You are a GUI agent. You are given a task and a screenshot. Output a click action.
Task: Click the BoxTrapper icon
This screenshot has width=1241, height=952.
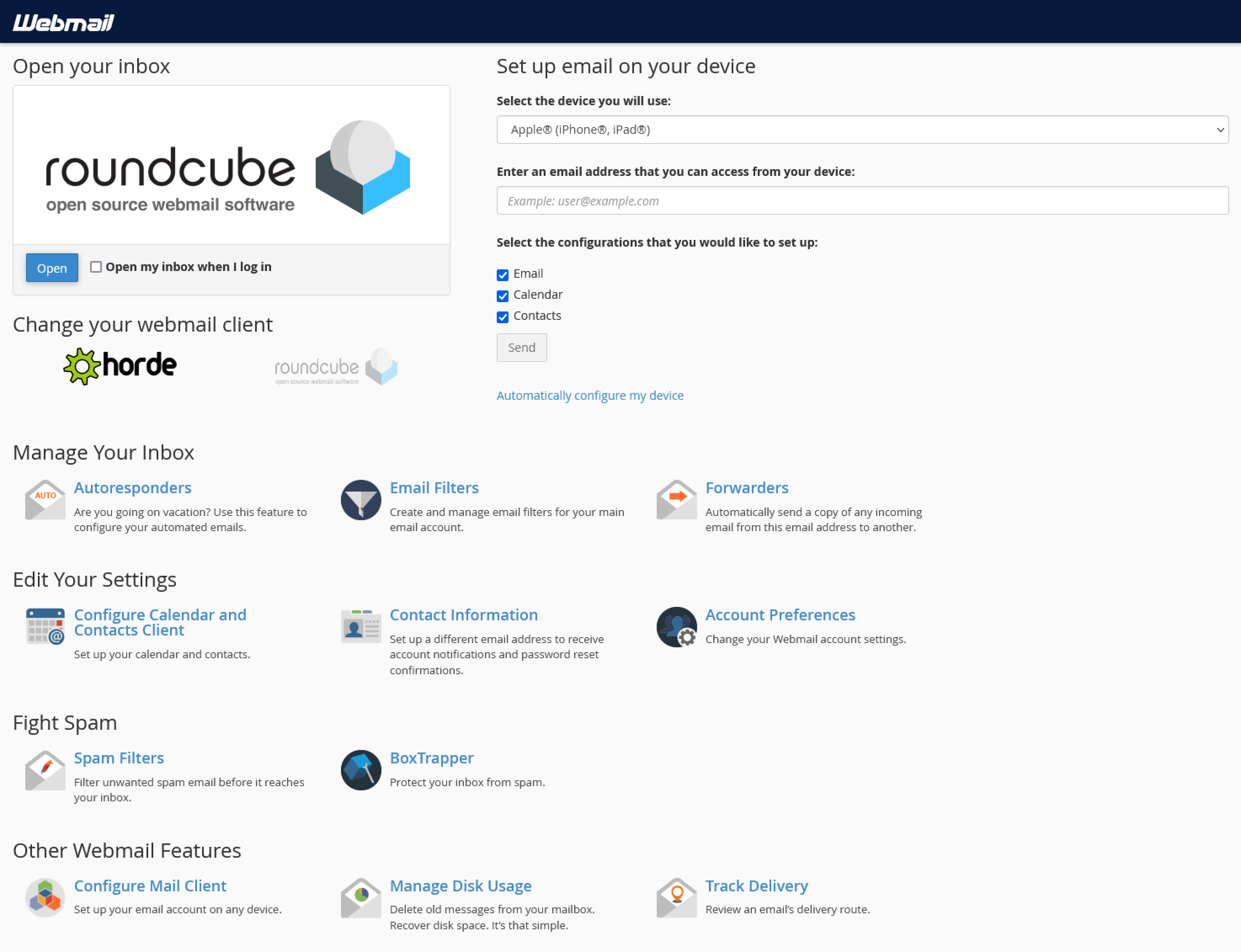[x=360, y=769]
